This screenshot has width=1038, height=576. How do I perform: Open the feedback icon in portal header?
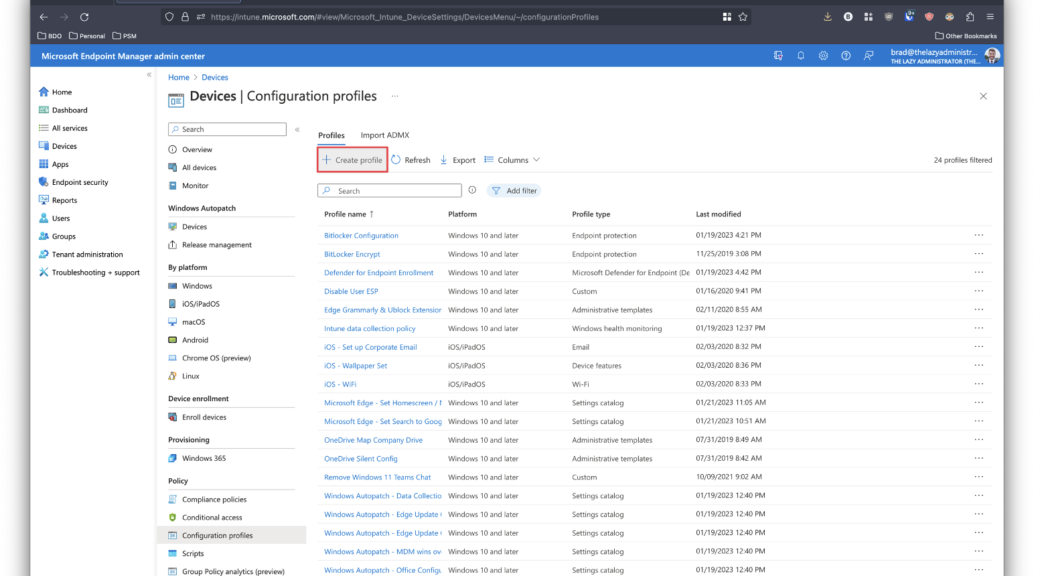click(869, 56)
